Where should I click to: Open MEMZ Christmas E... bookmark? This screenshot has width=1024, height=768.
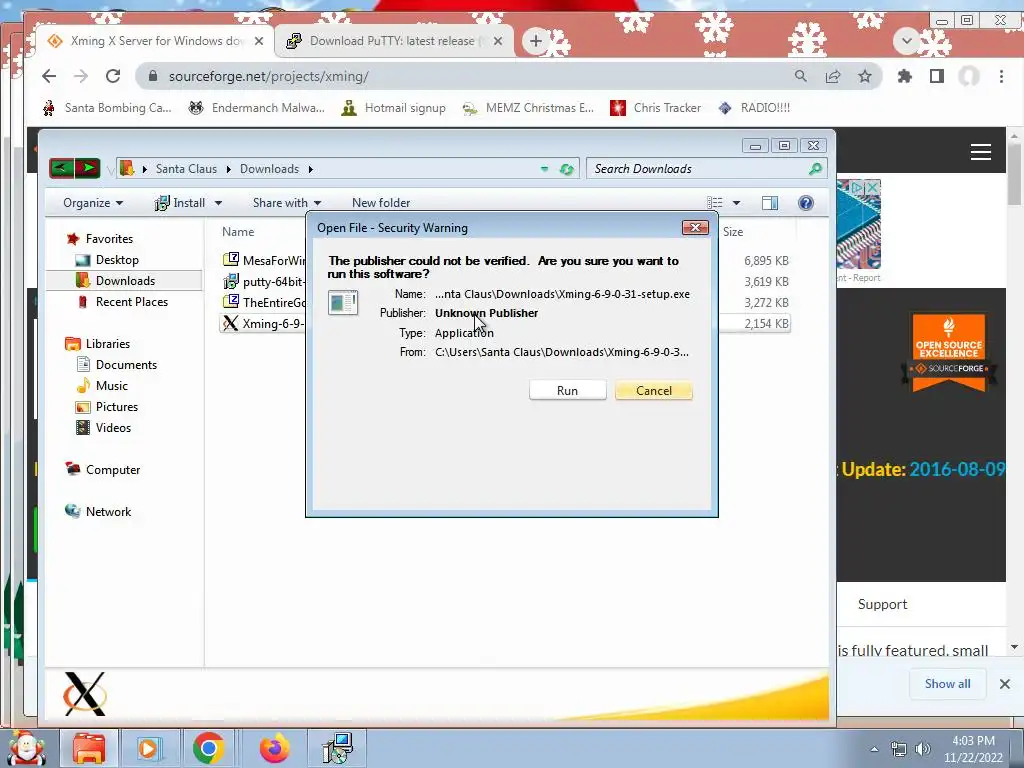(528, 108)
